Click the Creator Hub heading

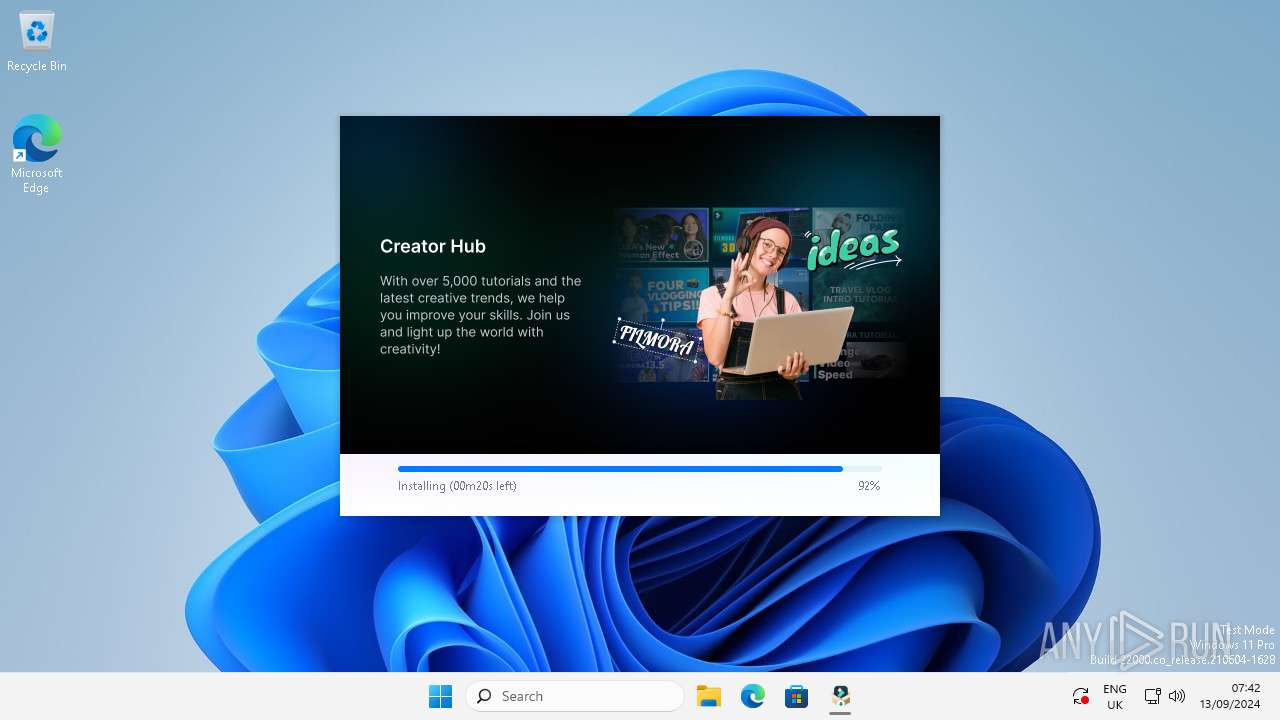tap(433, 246)
